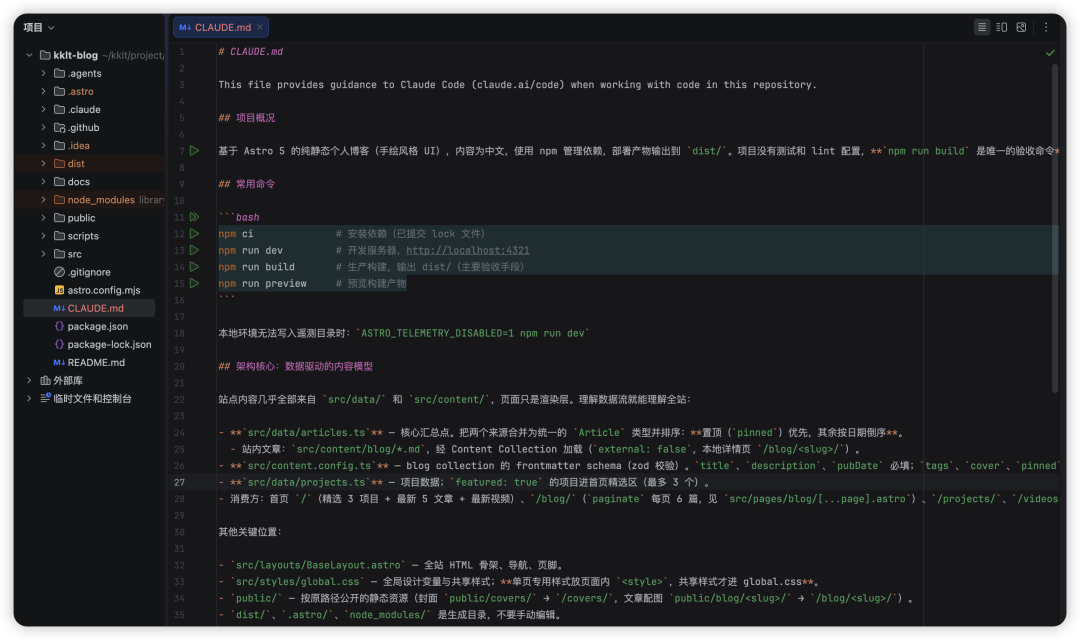This screenshot has height=640, width=1080.
Task: Select the kklt-blog root folder icon
Action: click(45, 55)
